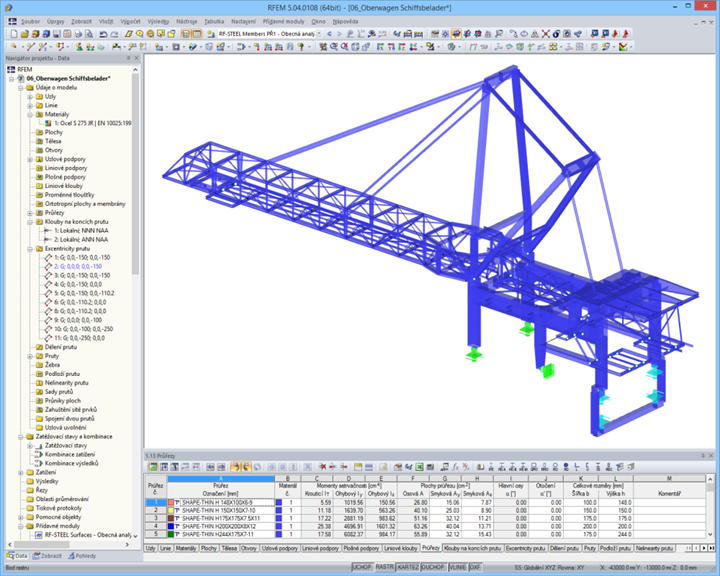
Task: Open the Přídavné moduly menu
Action: pos(283,21)
